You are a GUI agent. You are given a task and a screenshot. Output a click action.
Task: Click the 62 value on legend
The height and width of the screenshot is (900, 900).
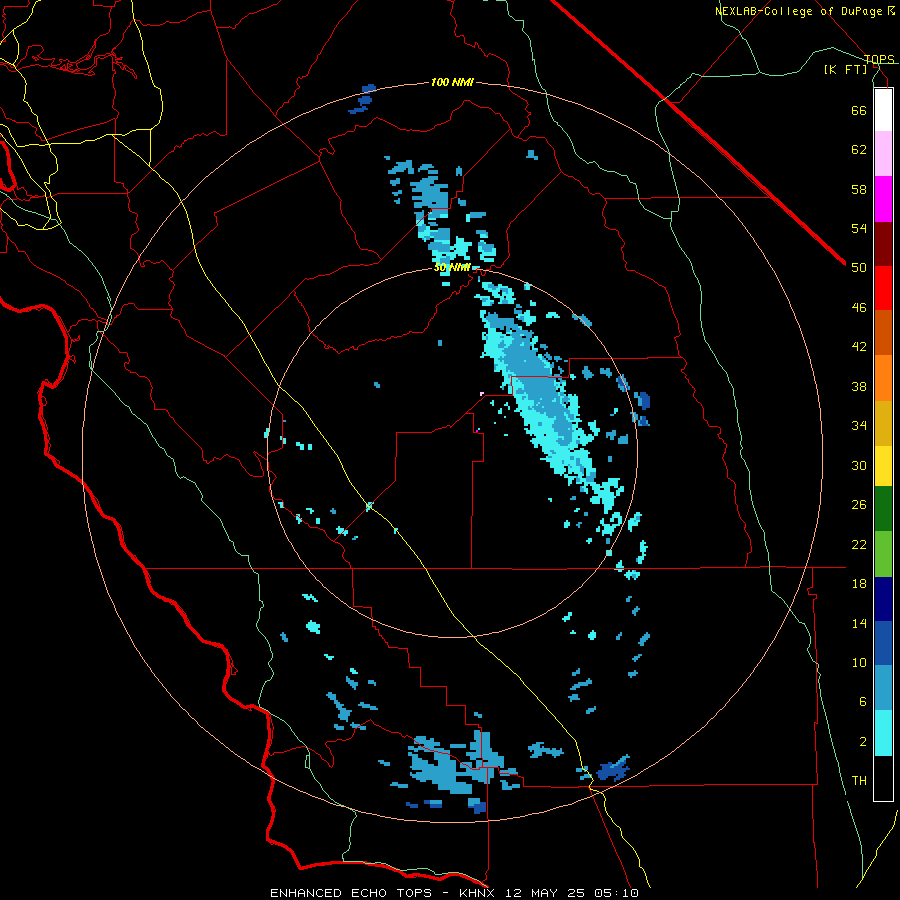[859, 150]
